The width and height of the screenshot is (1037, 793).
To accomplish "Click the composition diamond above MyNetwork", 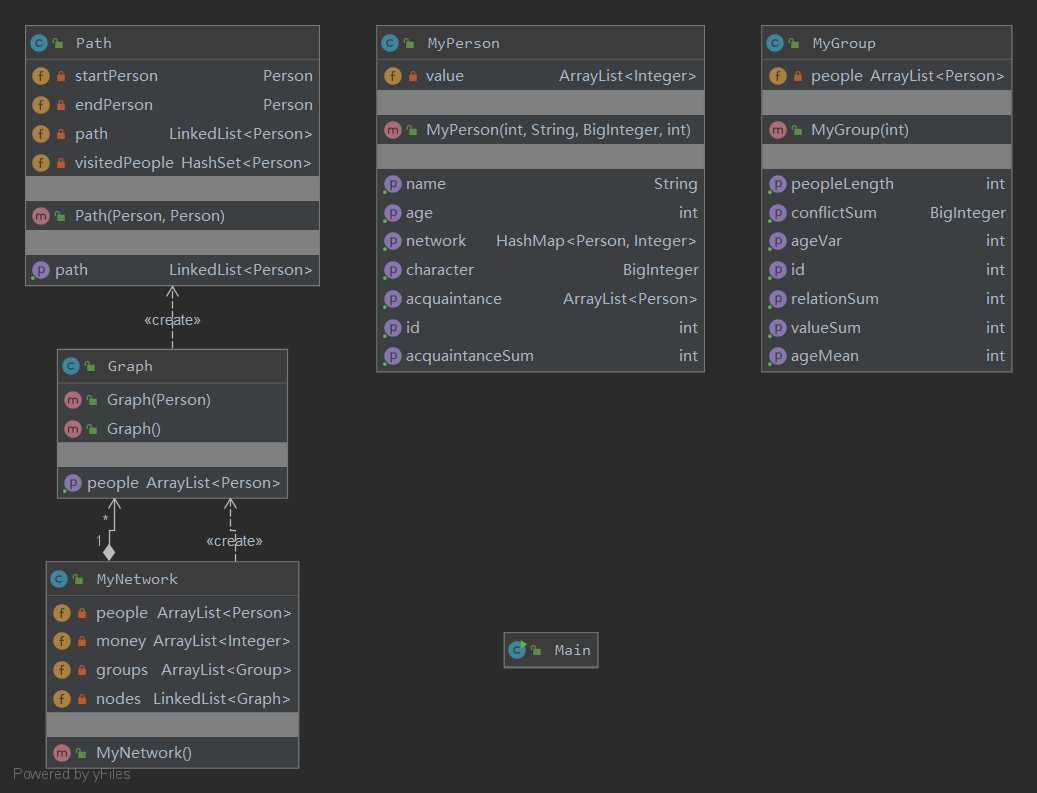I will coord(109,551).
